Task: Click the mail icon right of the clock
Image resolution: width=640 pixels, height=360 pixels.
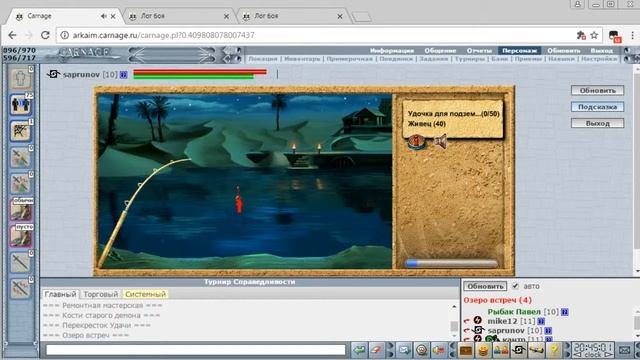Action: (624, 350)
